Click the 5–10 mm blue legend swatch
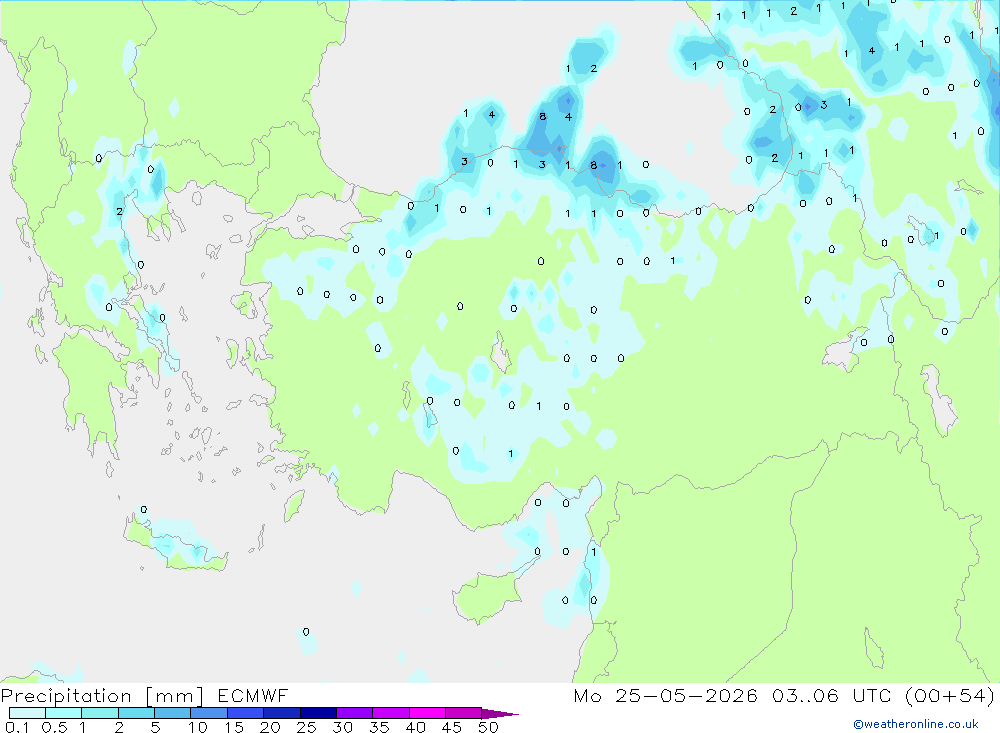1000x733 pixels. [173, 713]
